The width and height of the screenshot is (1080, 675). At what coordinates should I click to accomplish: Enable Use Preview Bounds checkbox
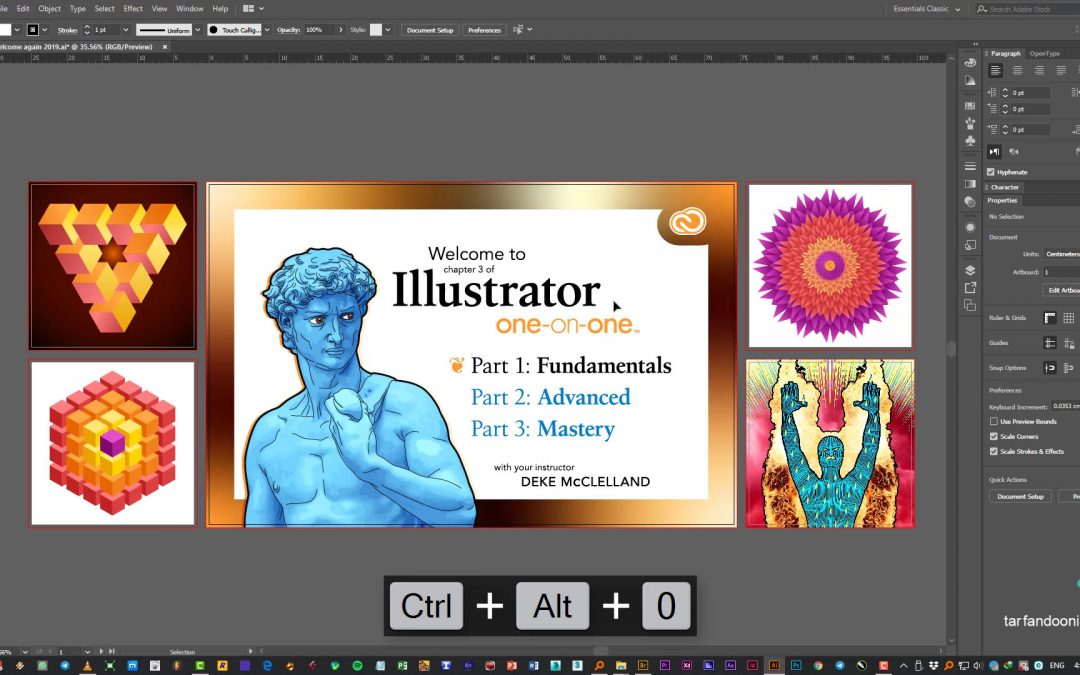994,422
